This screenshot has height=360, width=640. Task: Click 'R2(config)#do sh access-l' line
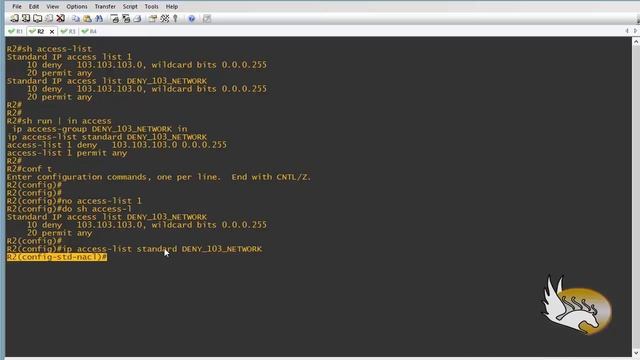[x=69, y=209]
